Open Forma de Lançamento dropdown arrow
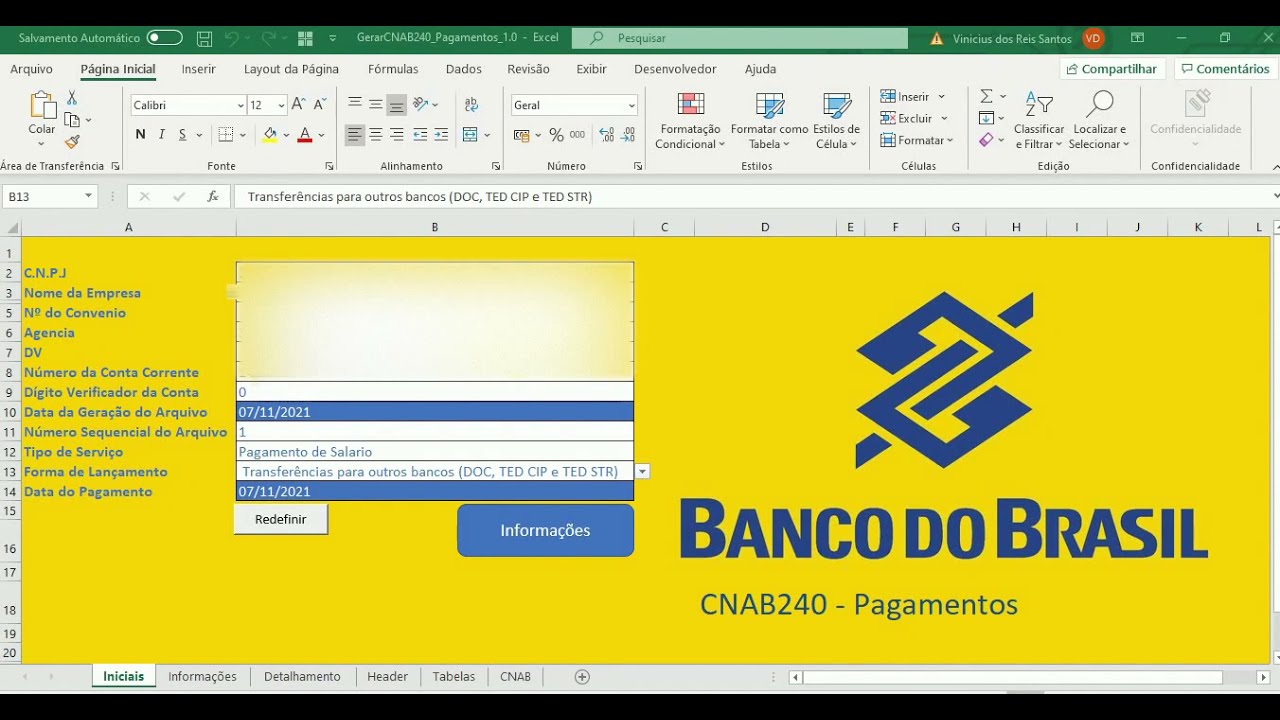The width and height of the screenshot is (1280, 720). (643, 472)
